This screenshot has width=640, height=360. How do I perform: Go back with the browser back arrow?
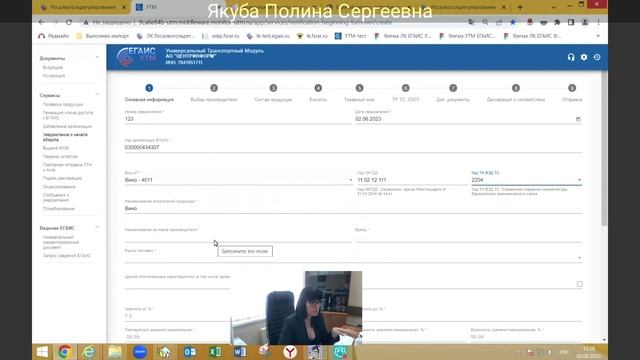pyautogui.click(x=42, y=22)
